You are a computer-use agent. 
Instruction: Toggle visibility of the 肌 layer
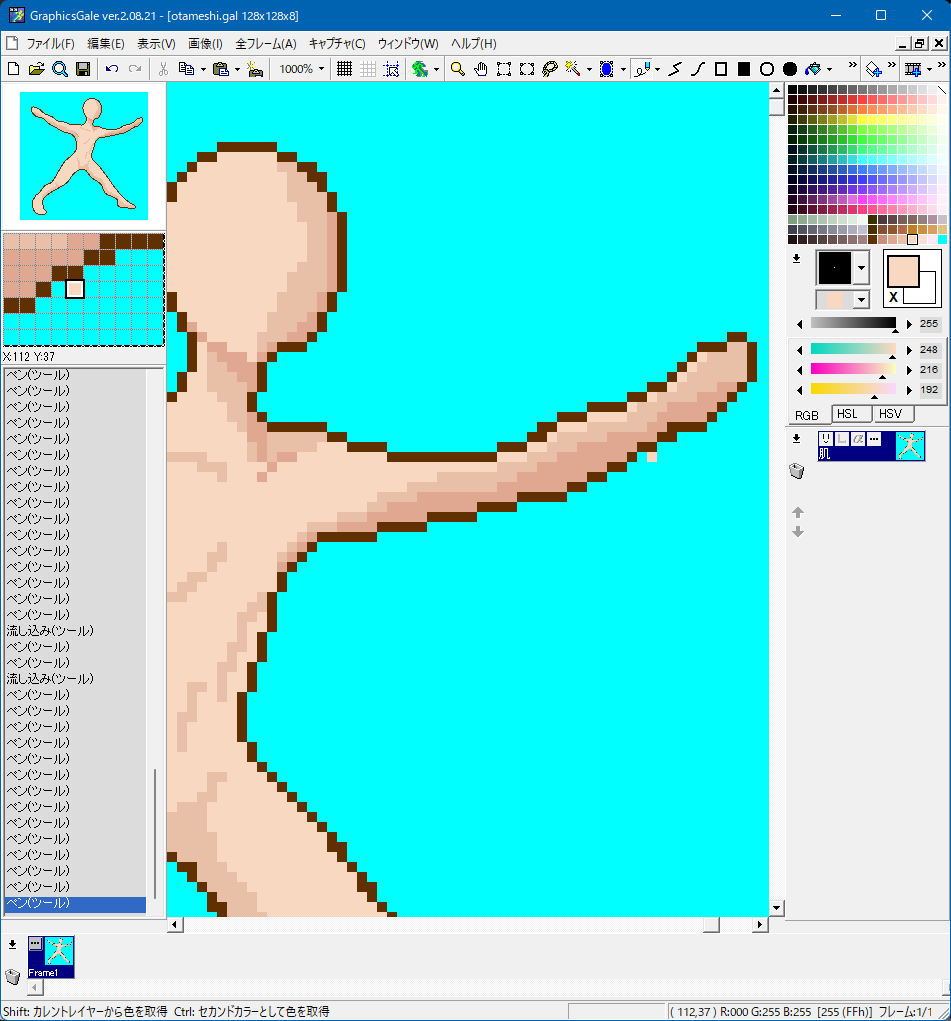[826, 439]
